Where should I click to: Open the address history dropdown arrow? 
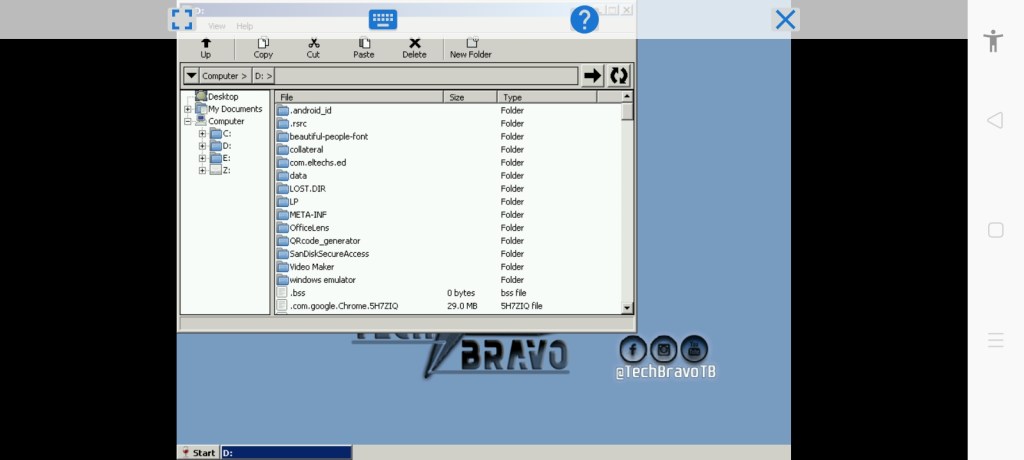[x=190, y=76]
